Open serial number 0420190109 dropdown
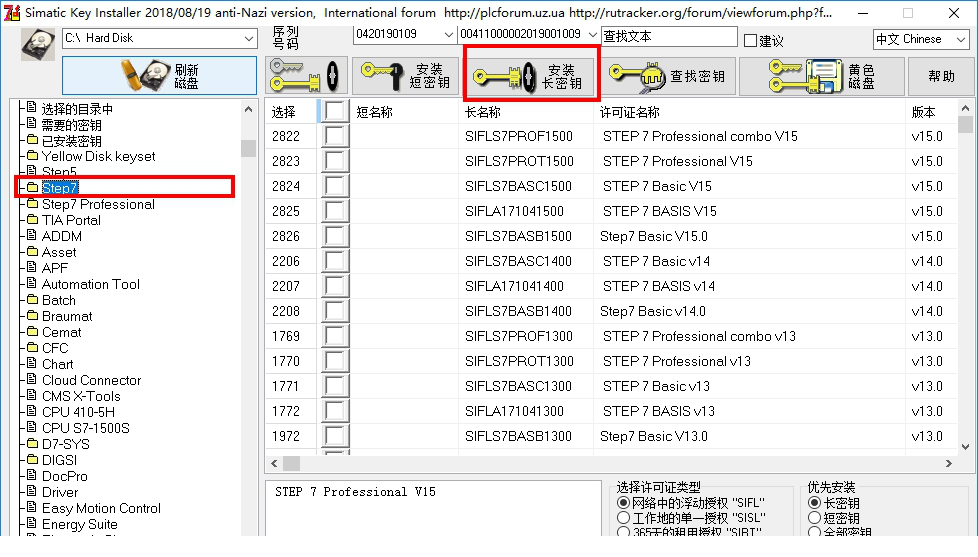The width and height of the screenshot is (978, 557). tap(448, 34)
